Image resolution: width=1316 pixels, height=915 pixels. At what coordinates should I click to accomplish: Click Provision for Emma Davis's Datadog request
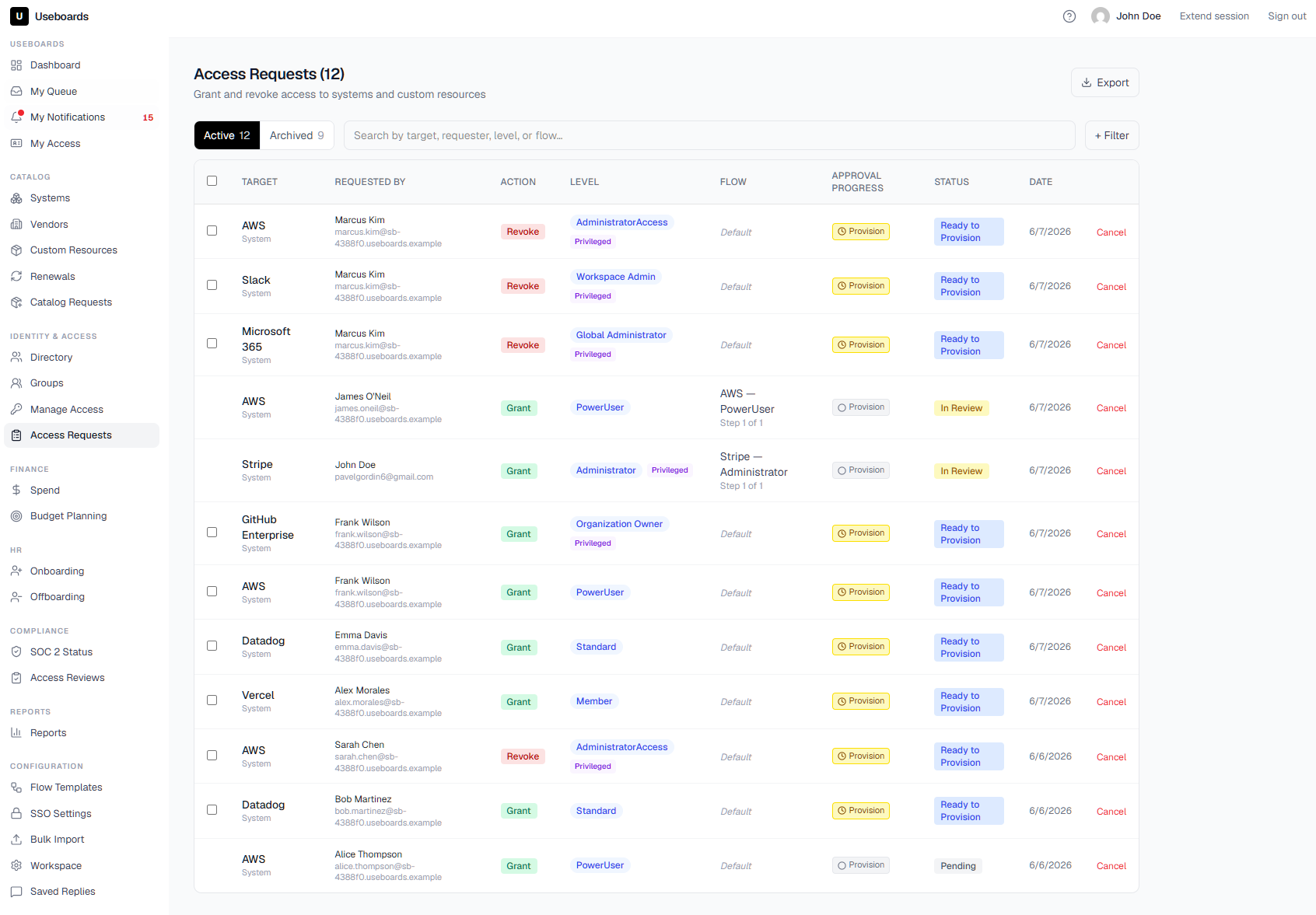[860, 647]
